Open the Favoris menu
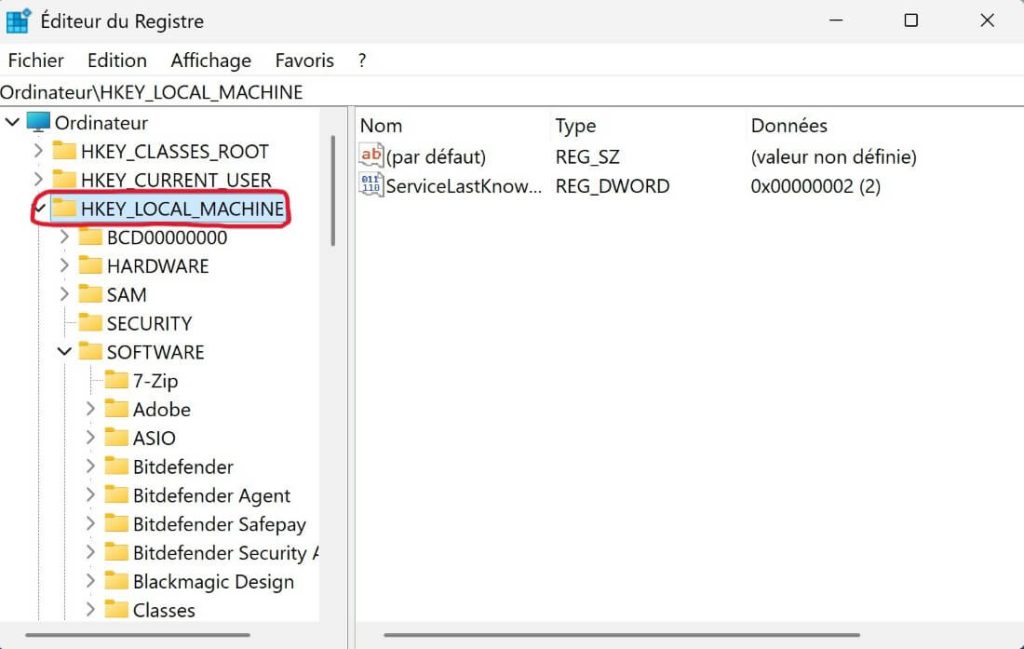The height and width of the screenshot is (649, 1024). coord(304,60)
